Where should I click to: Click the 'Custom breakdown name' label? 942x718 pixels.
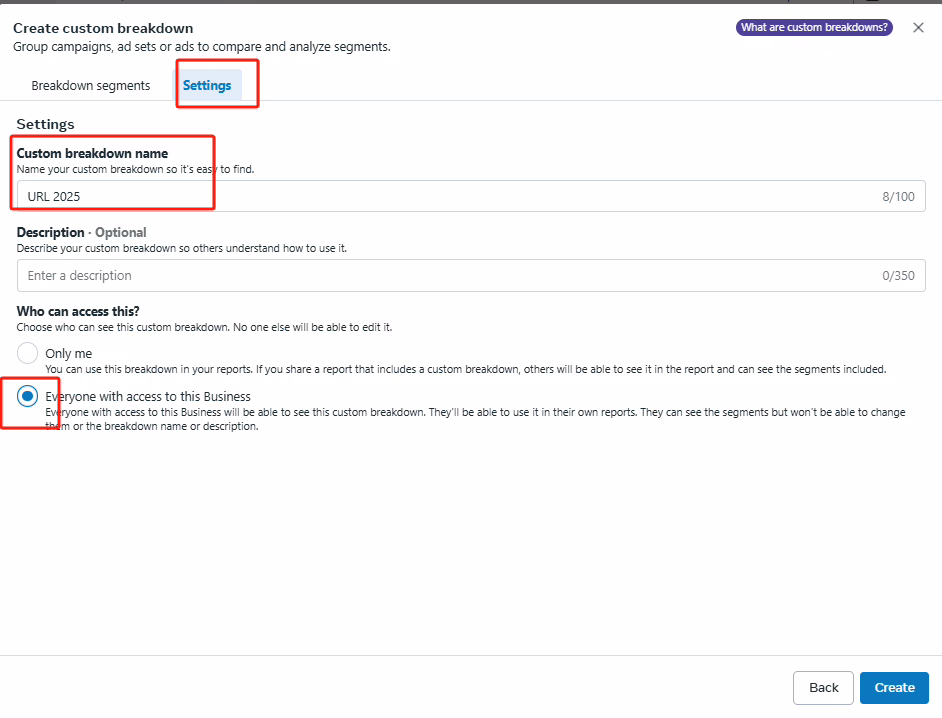92,153
